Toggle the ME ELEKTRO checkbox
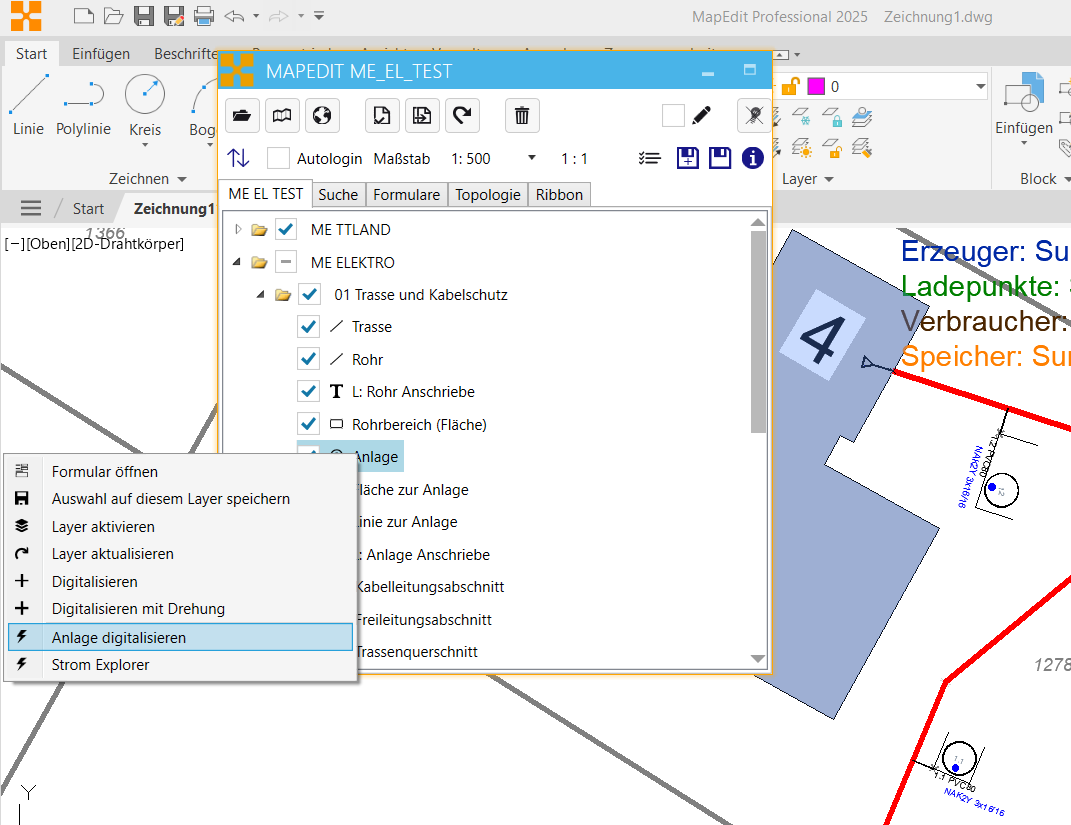This screenshot has height=825, width=1071. point(286,262)
